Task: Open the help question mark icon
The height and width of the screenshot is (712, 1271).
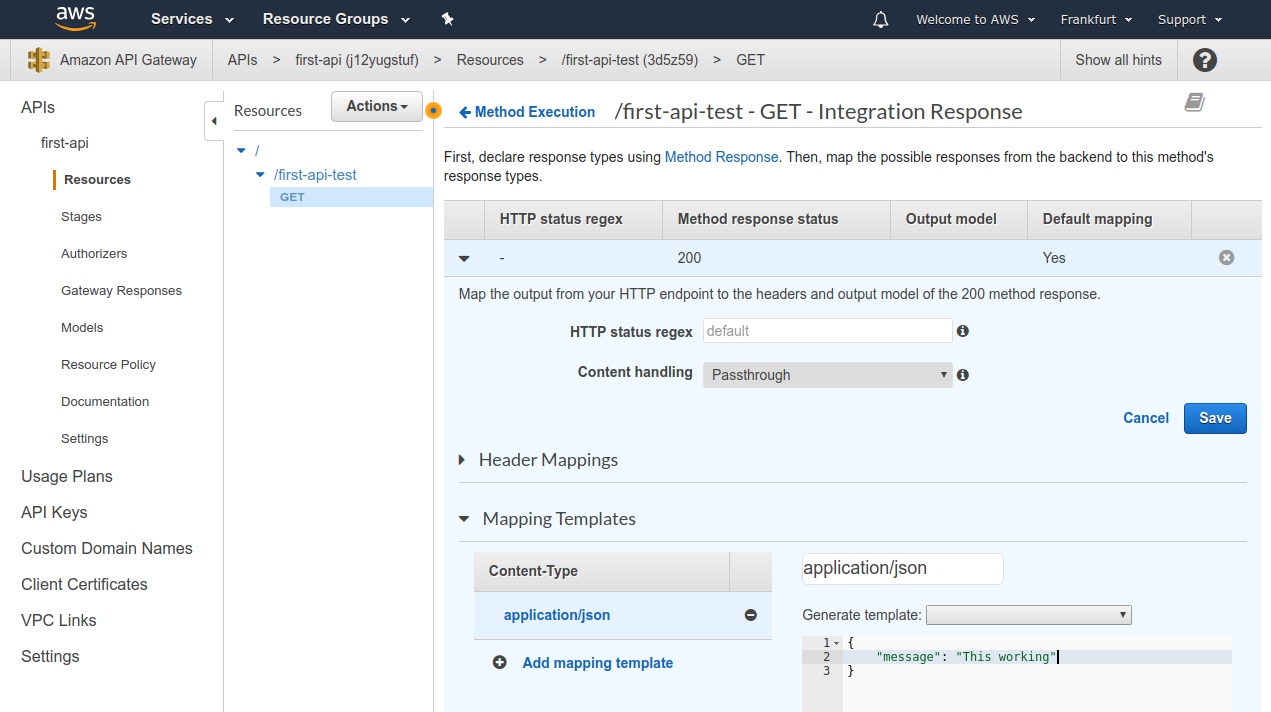Action: click(x=1205, y=60)
